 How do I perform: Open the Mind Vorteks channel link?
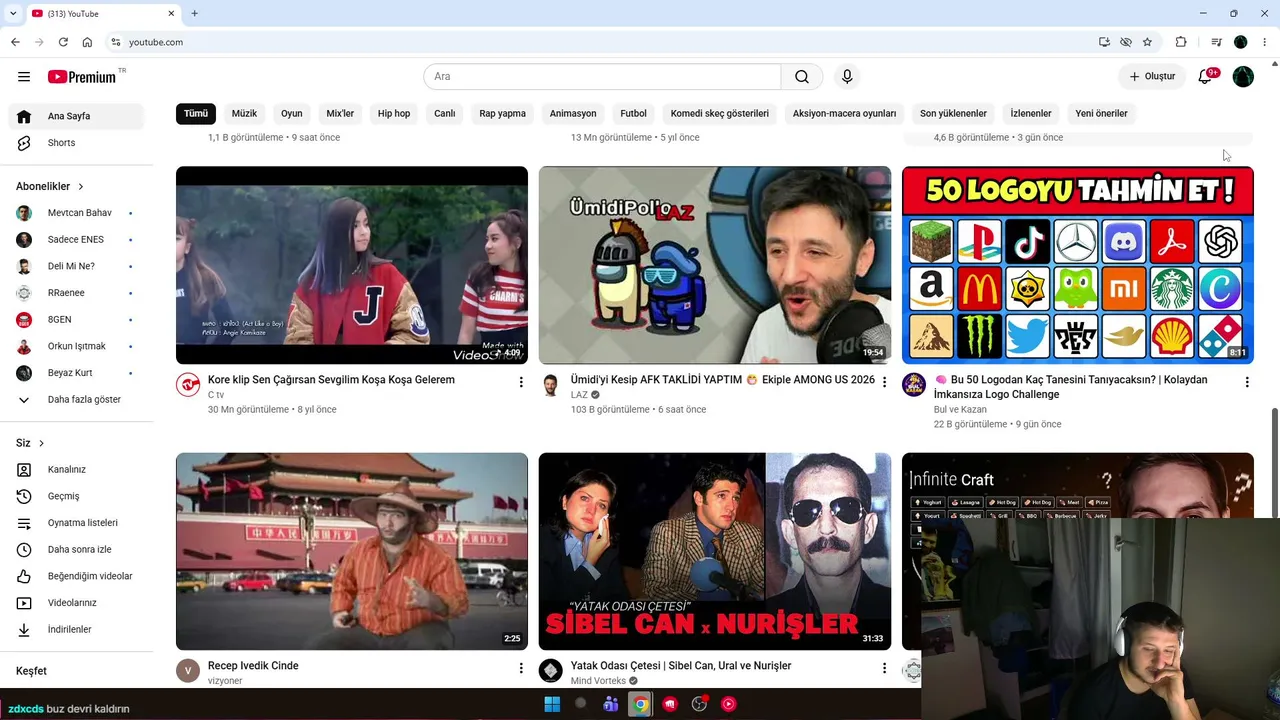click(598, 681)
